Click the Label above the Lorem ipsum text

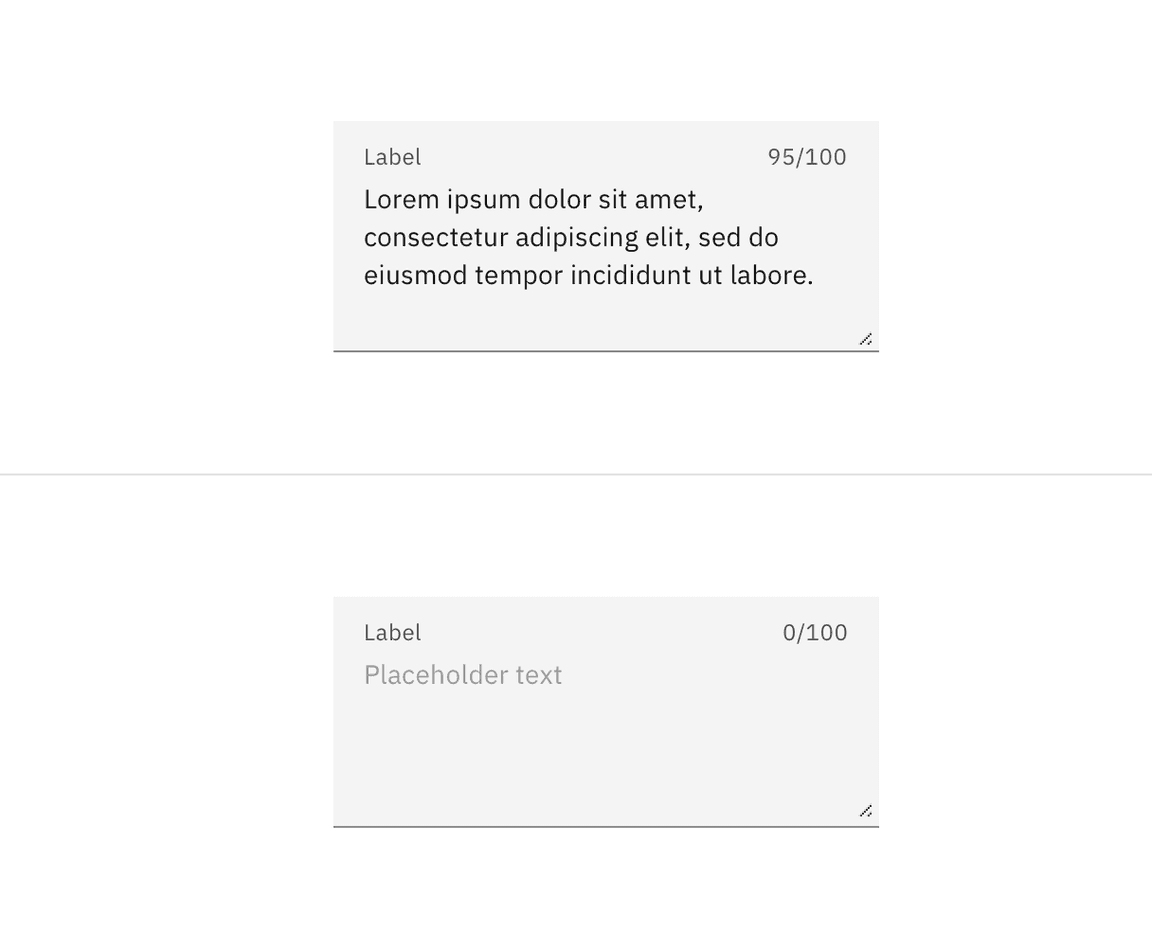392,157
